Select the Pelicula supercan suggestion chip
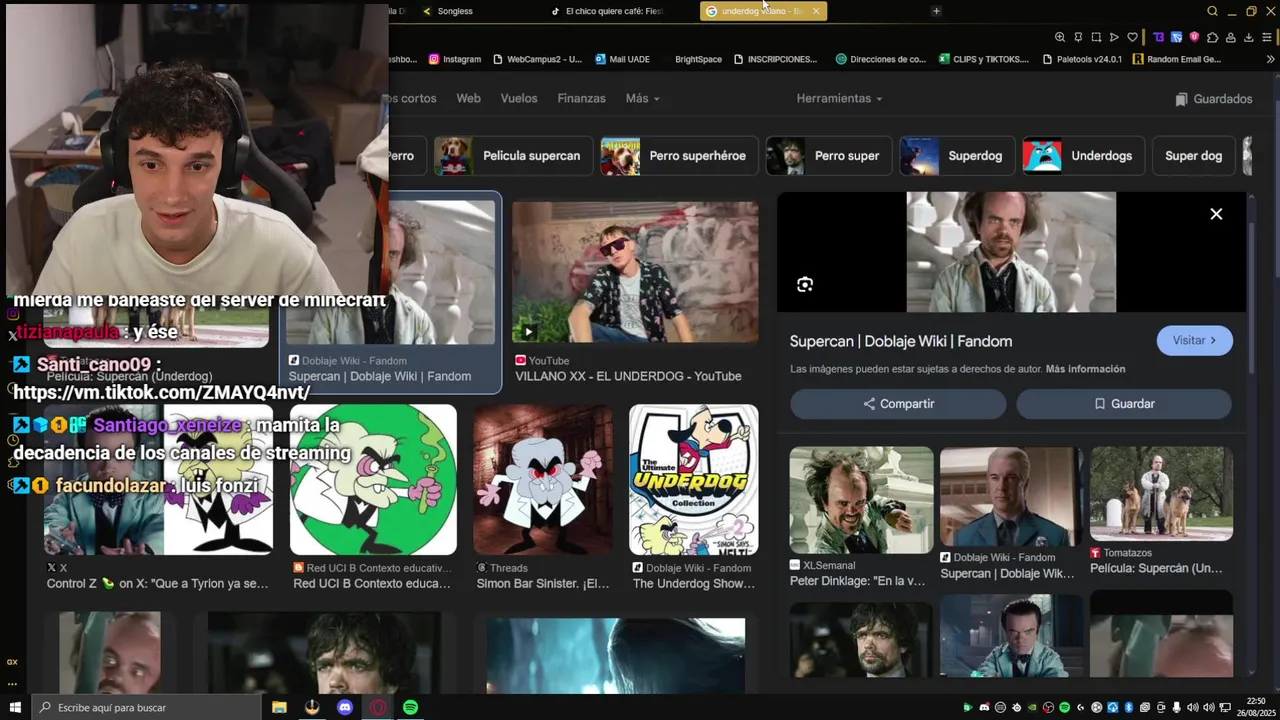 (x=512, y=156)
